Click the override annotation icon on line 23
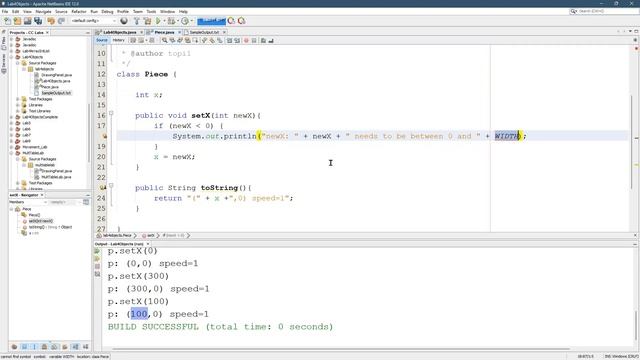The width and height of the screenshot is (640, 360). point(103,188)
